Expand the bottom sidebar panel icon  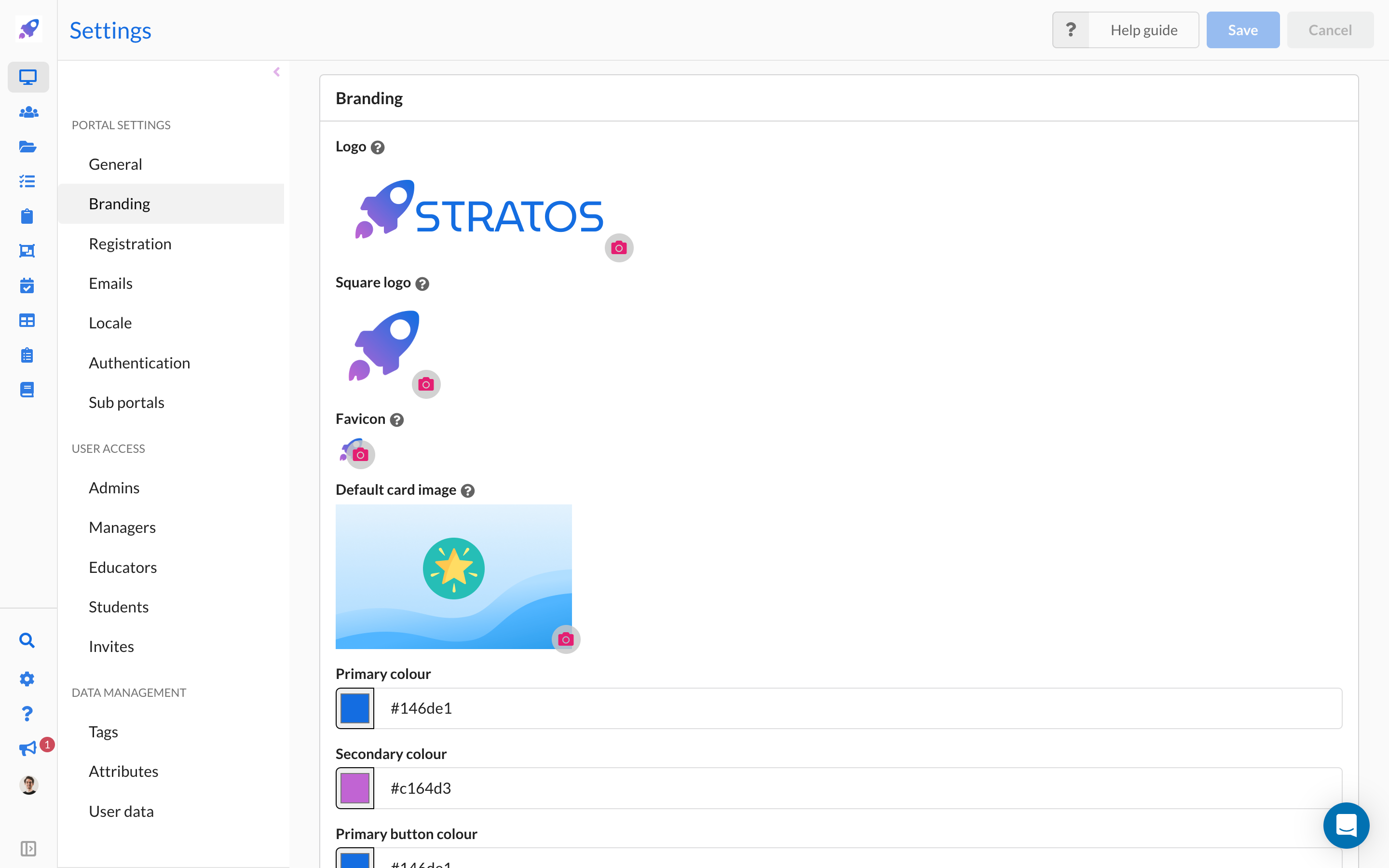tap(28, 849)
